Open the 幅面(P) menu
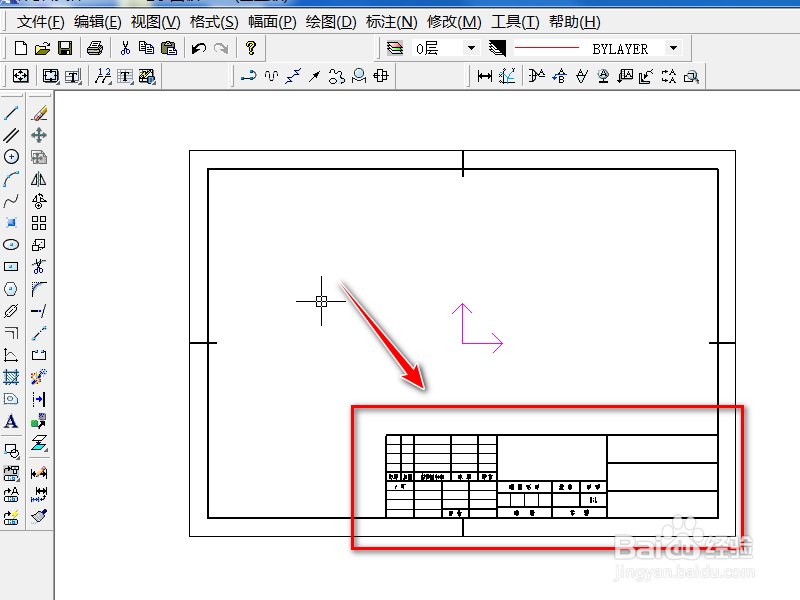Screen dimensions: 800x600 [272, 22]
